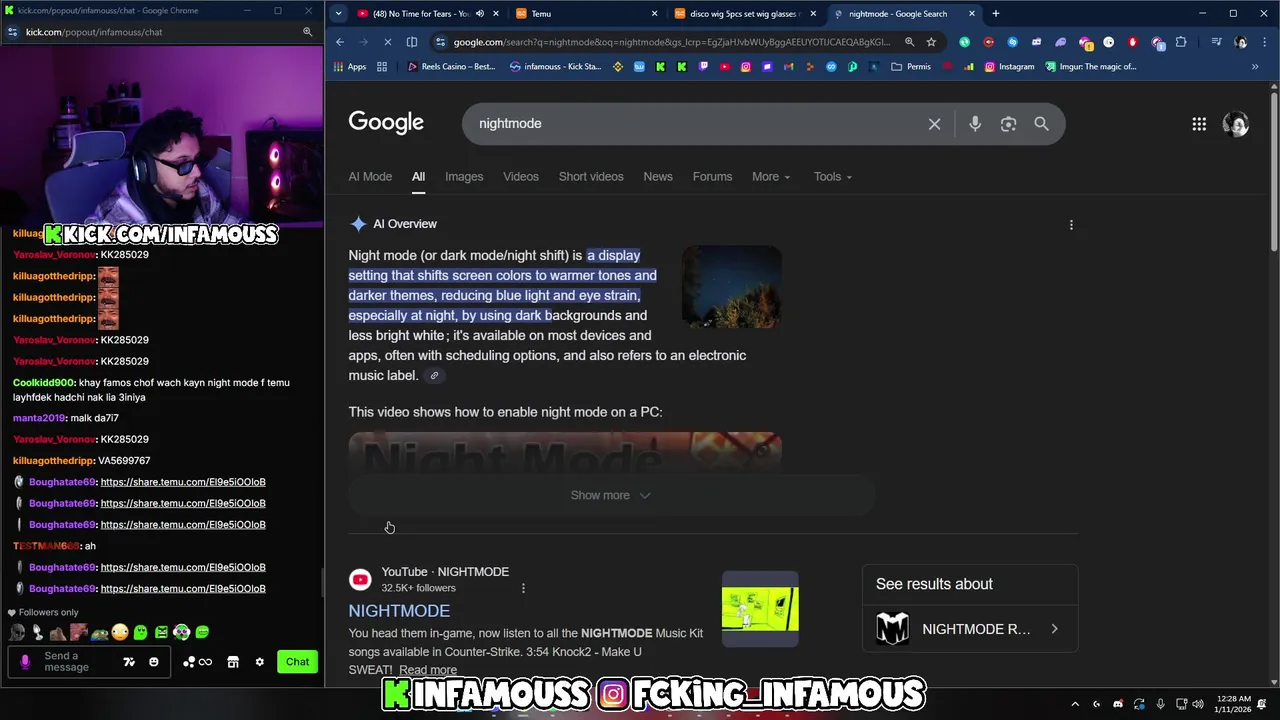Viewport: 1280px width, 720px height.
Task: Open the Google apps grid
Action: (x=1199, y=124)
